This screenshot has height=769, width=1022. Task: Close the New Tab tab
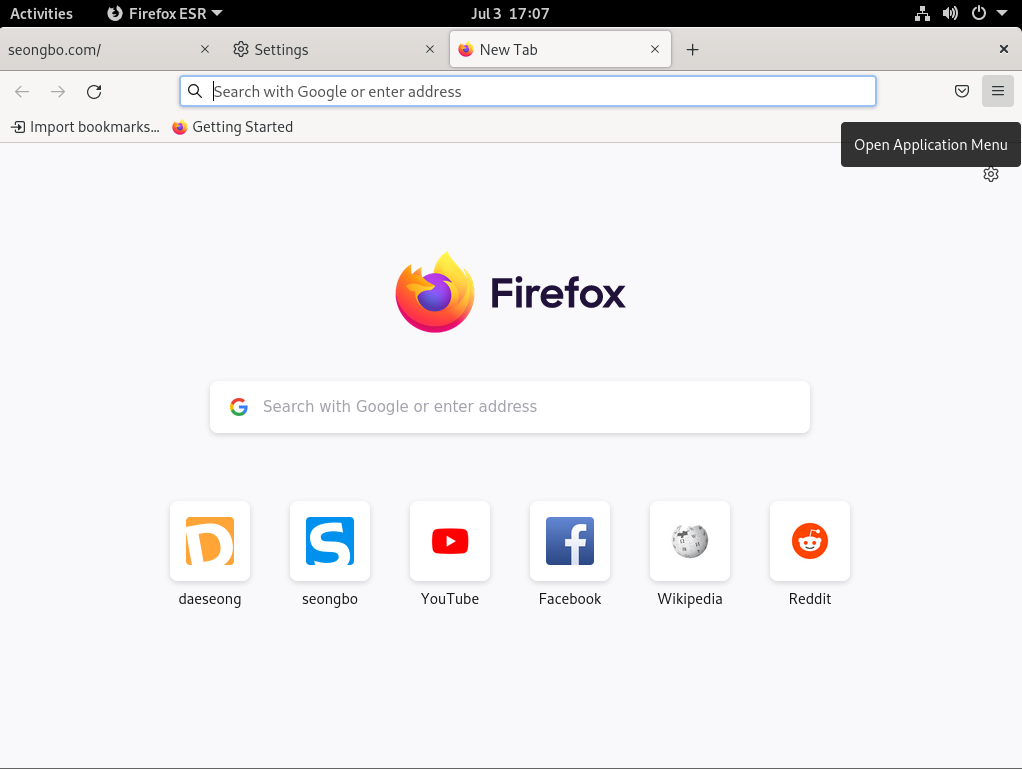pos(655,49)
